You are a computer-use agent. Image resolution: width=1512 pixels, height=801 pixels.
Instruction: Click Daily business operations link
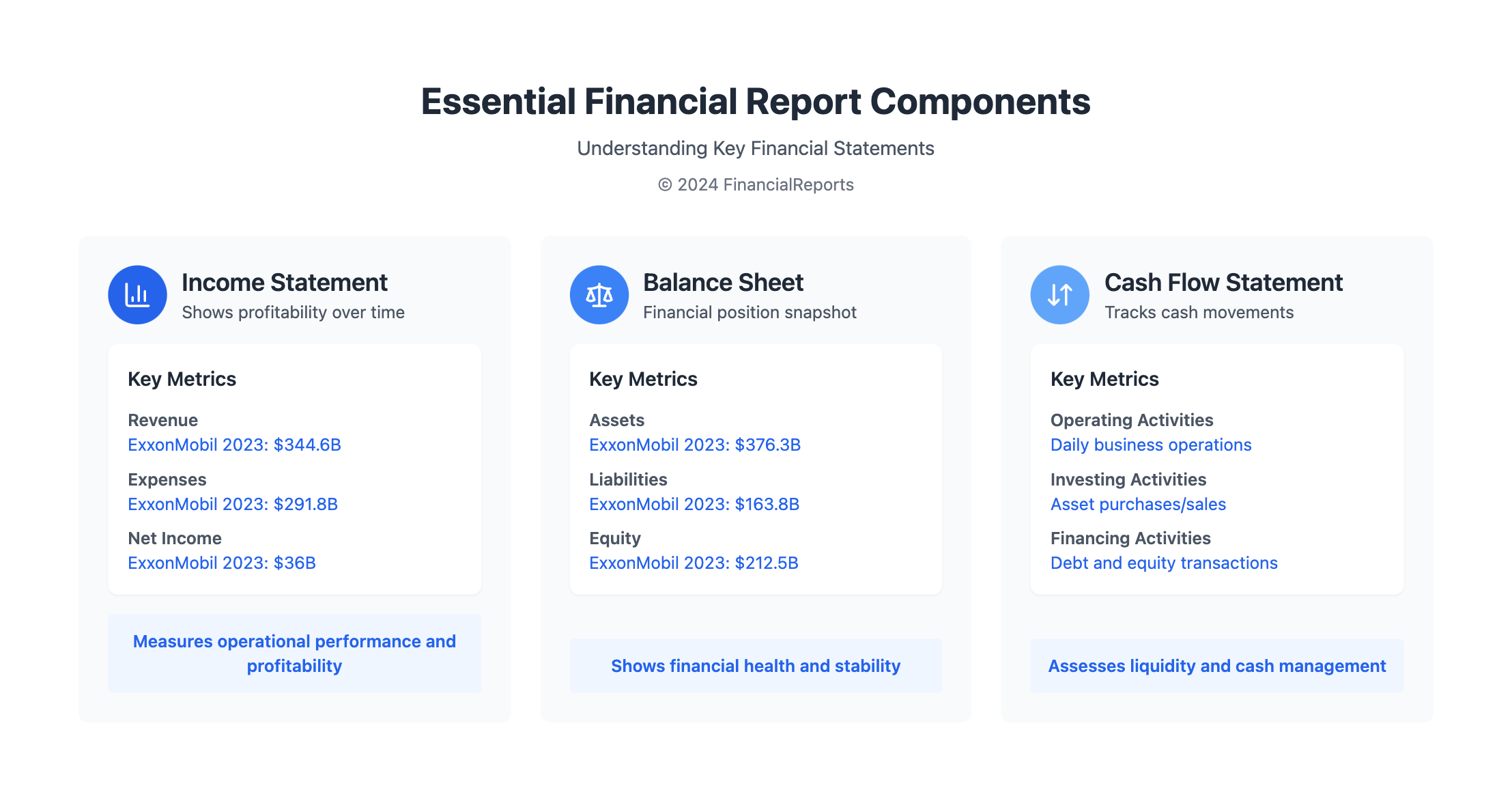(1151, 445)
